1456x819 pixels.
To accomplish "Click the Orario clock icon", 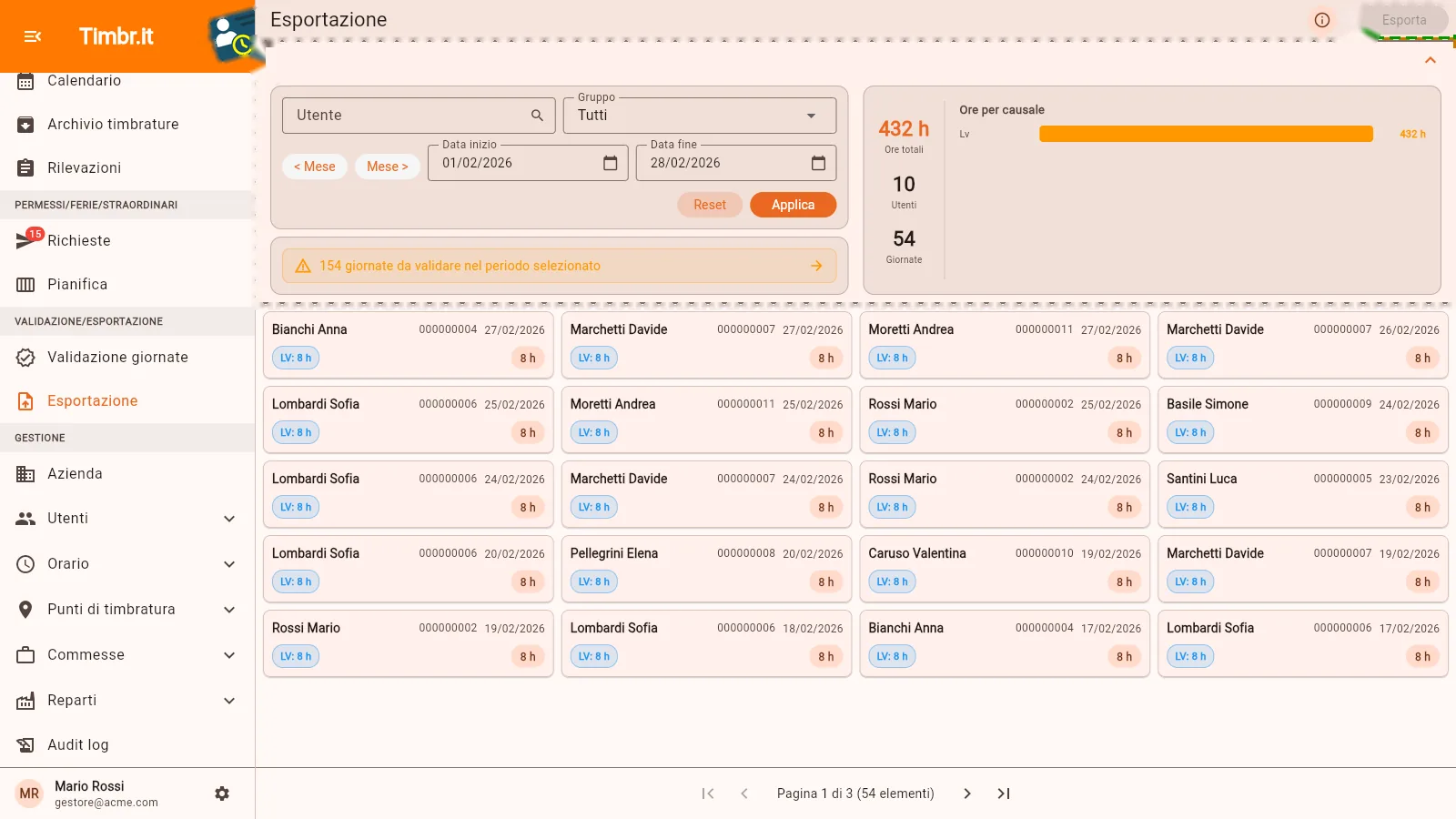I will (x=25, y=564).
